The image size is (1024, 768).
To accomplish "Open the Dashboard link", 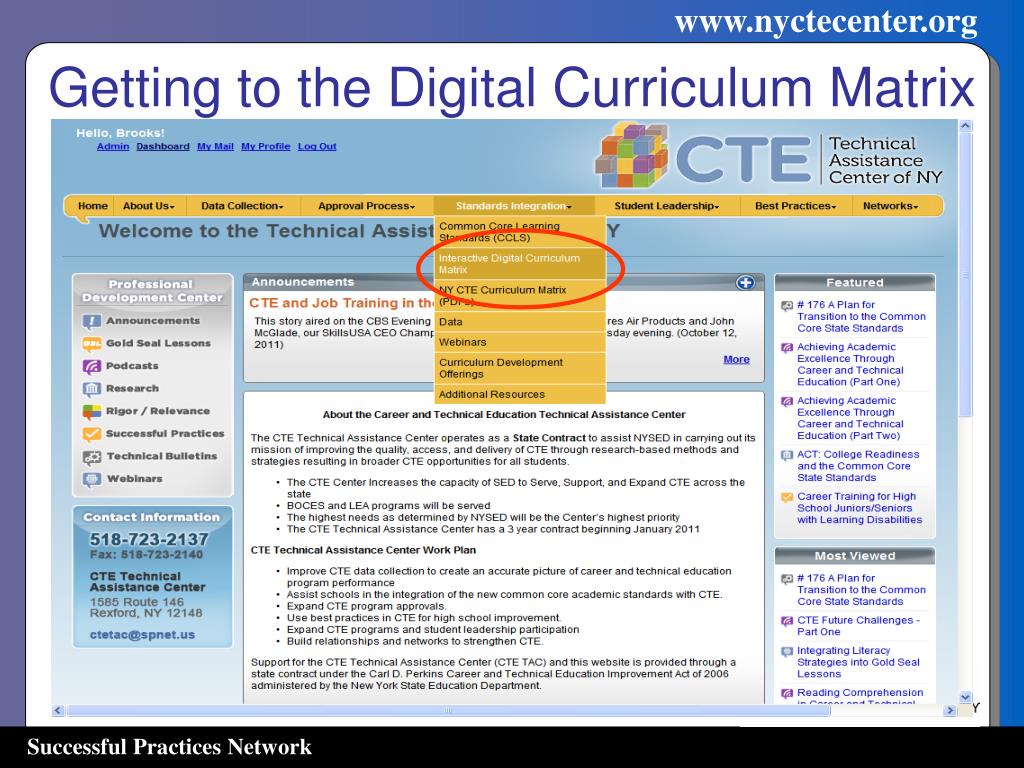I will coord(163,146).
